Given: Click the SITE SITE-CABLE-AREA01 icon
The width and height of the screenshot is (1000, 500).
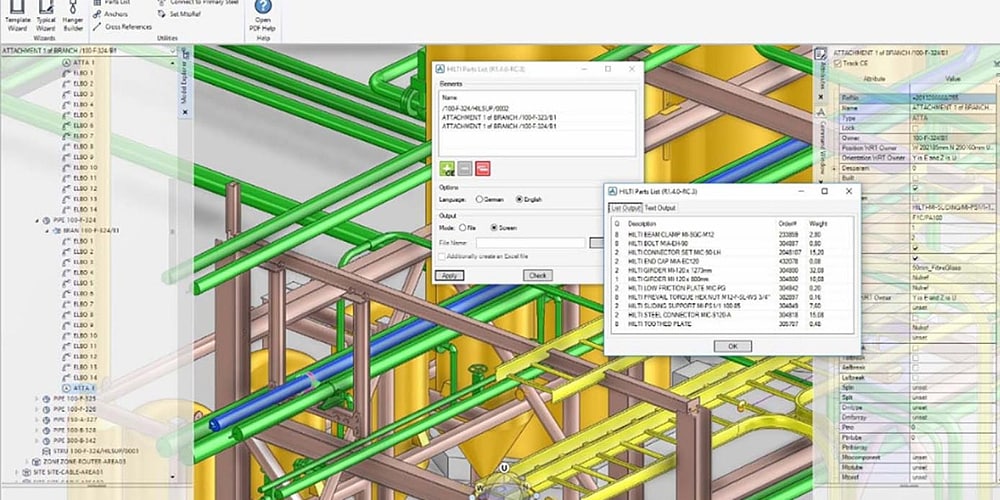Looking at the screenshot, I should pyautogui.click(x=26, y=472).
